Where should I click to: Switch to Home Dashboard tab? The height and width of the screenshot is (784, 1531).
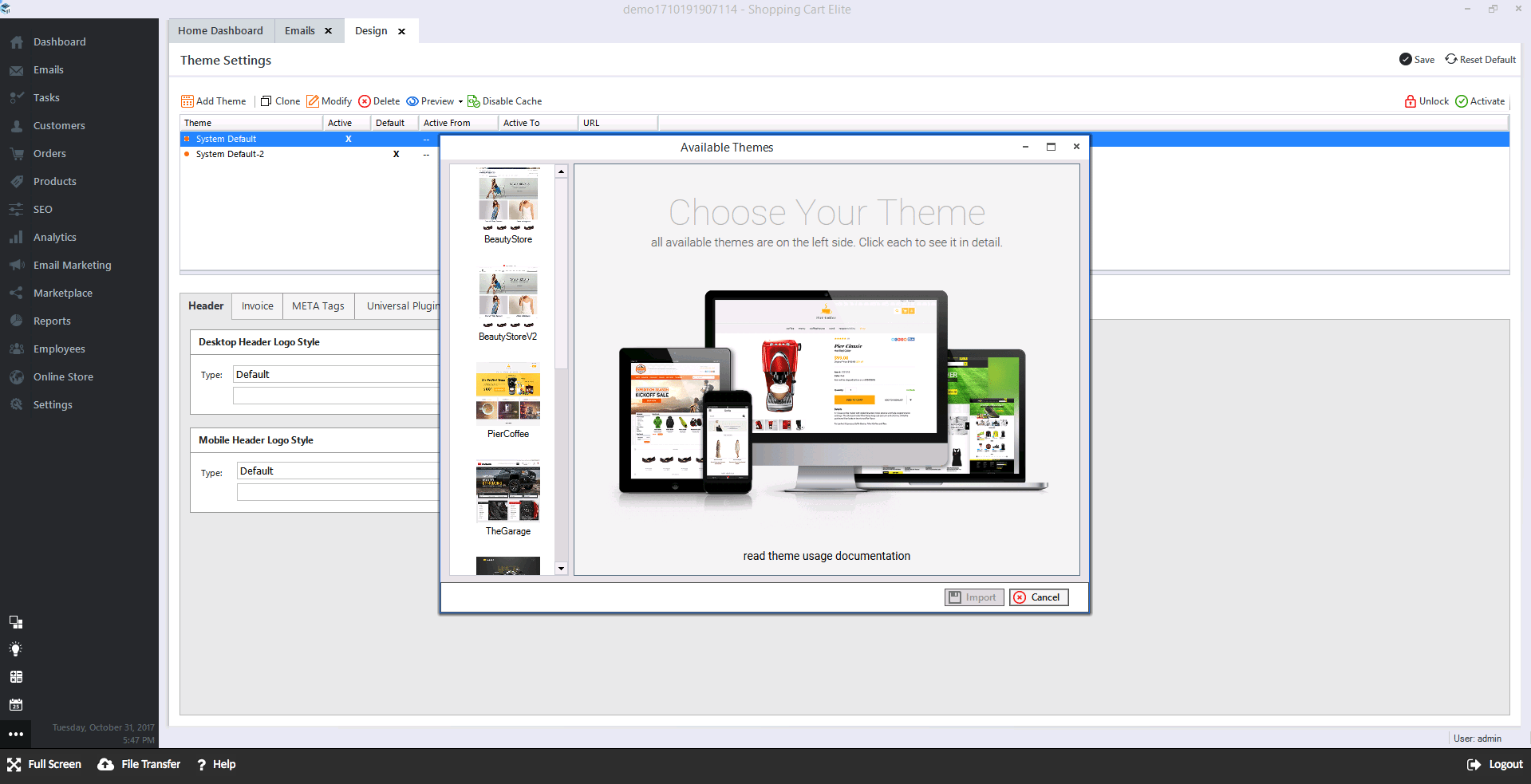[220, 31]
